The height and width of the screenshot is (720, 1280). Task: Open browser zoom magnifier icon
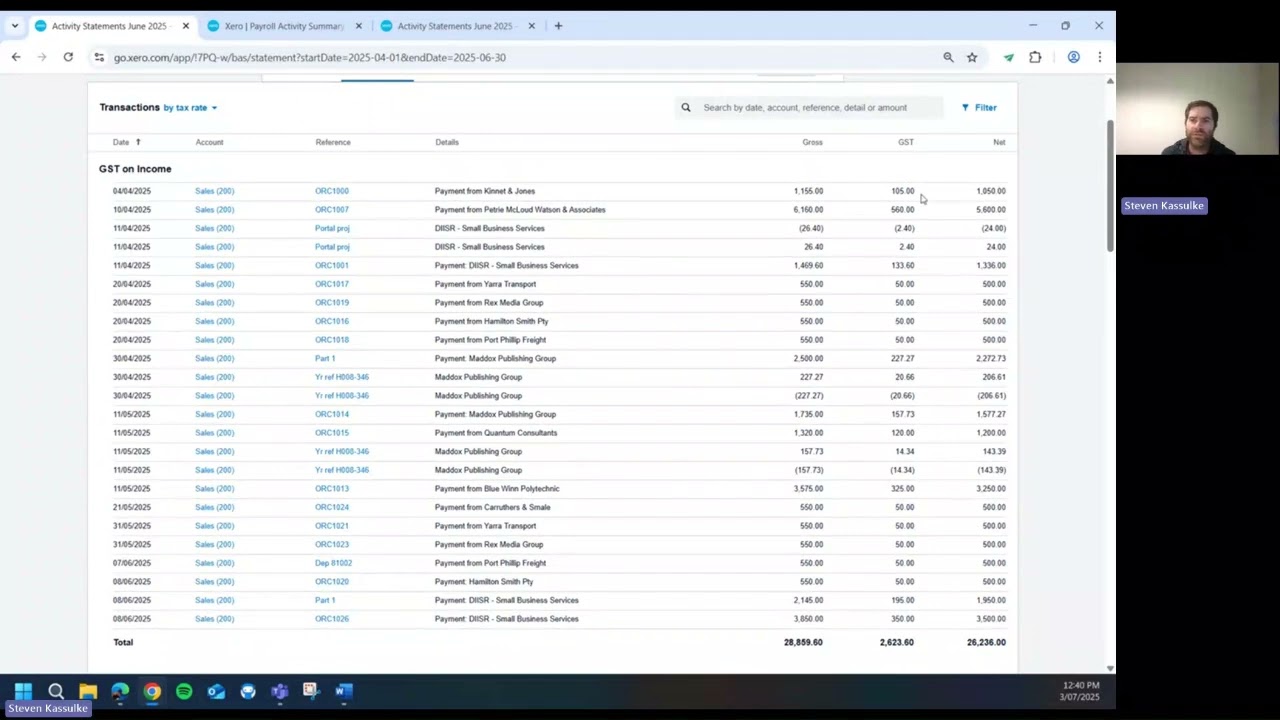(948, 57)
